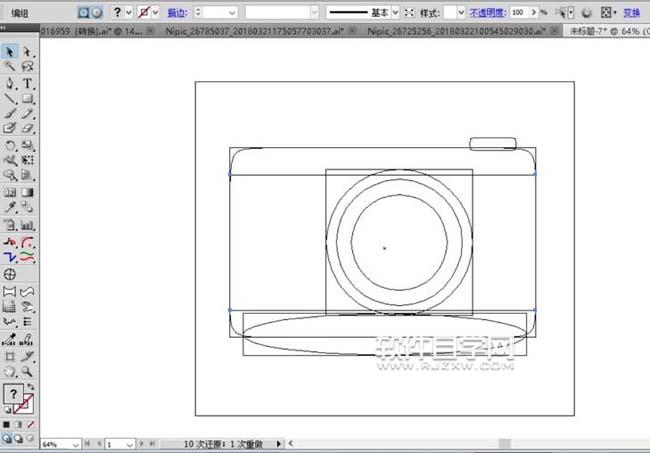650x453 pixels.
Task: Select the Shape Builder tool
Action: coord(10,175)
